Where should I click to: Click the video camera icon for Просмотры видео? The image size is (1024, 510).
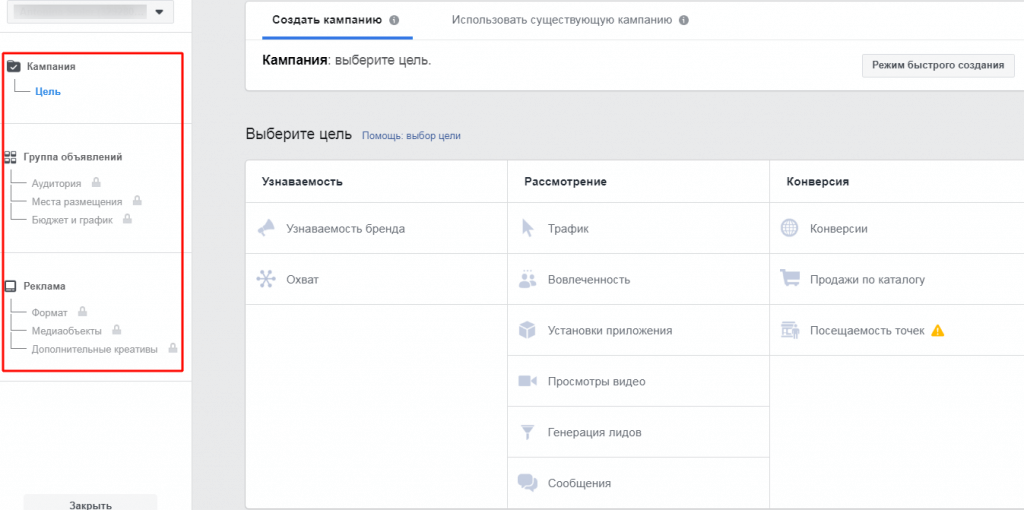[x=528, y=381]
